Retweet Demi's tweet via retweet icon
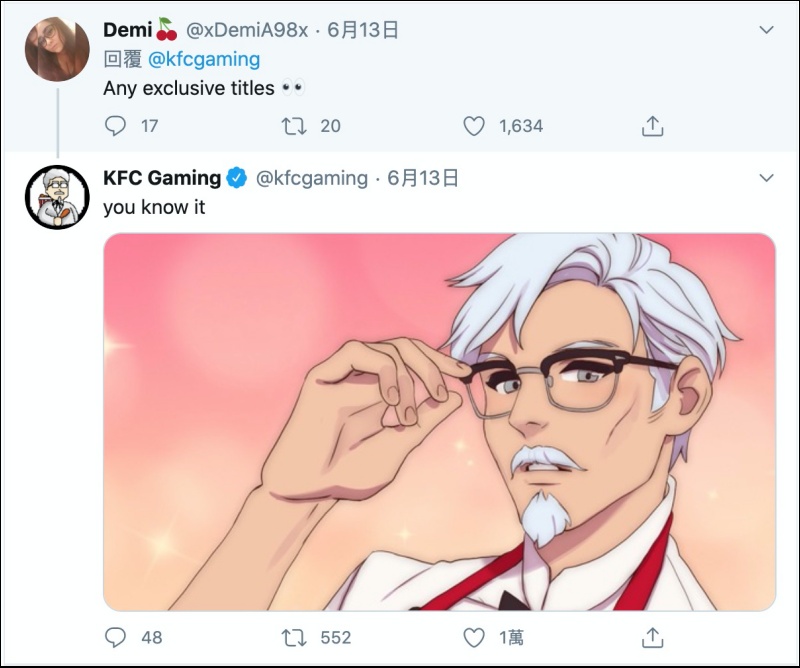This screenshot has height=668, width=800. point(294,126)
